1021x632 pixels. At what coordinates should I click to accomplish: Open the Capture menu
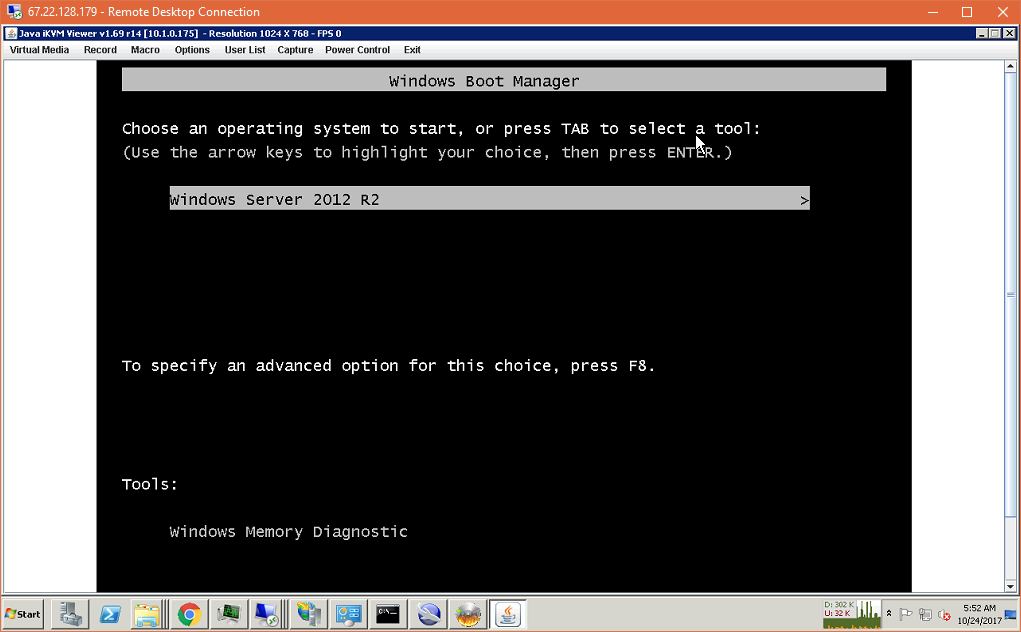point(295,49)
